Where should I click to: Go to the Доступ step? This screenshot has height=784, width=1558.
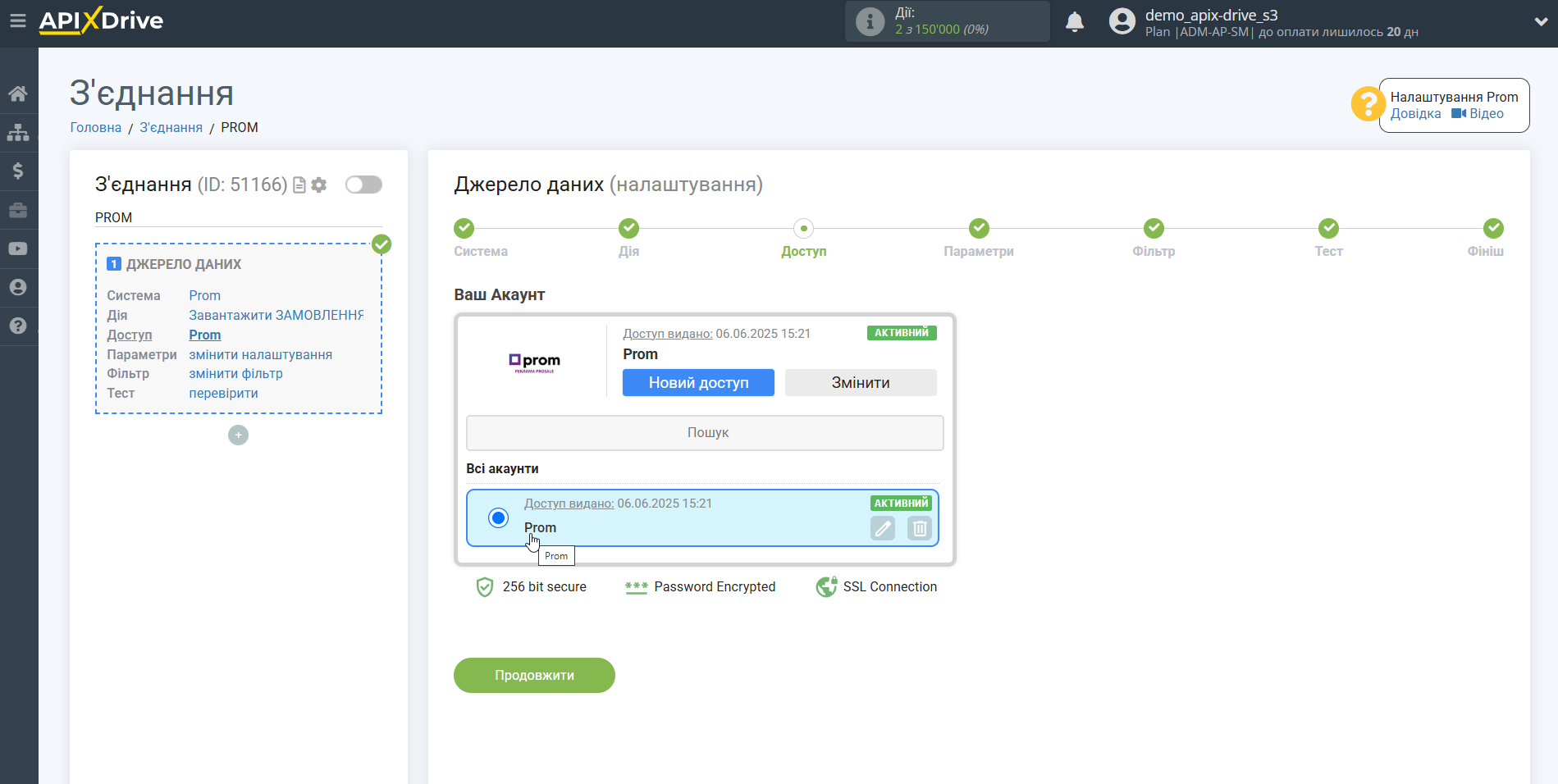[x=804, y=228]
